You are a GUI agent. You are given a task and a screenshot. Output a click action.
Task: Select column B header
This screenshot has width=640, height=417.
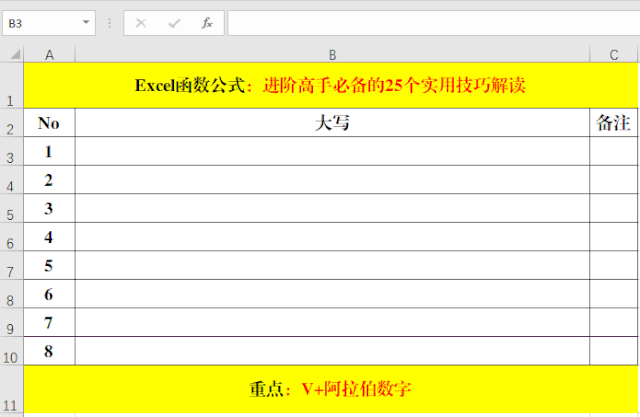[x=332, y=55]
